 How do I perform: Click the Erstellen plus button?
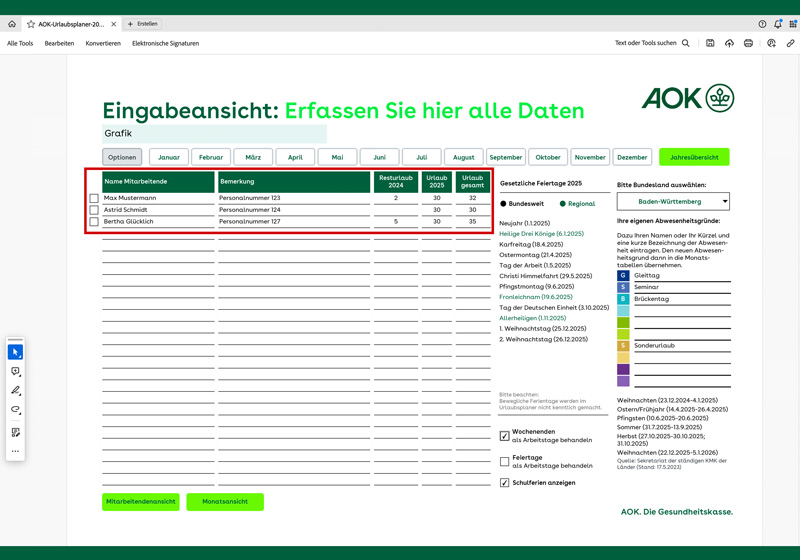tap(142, 24)
